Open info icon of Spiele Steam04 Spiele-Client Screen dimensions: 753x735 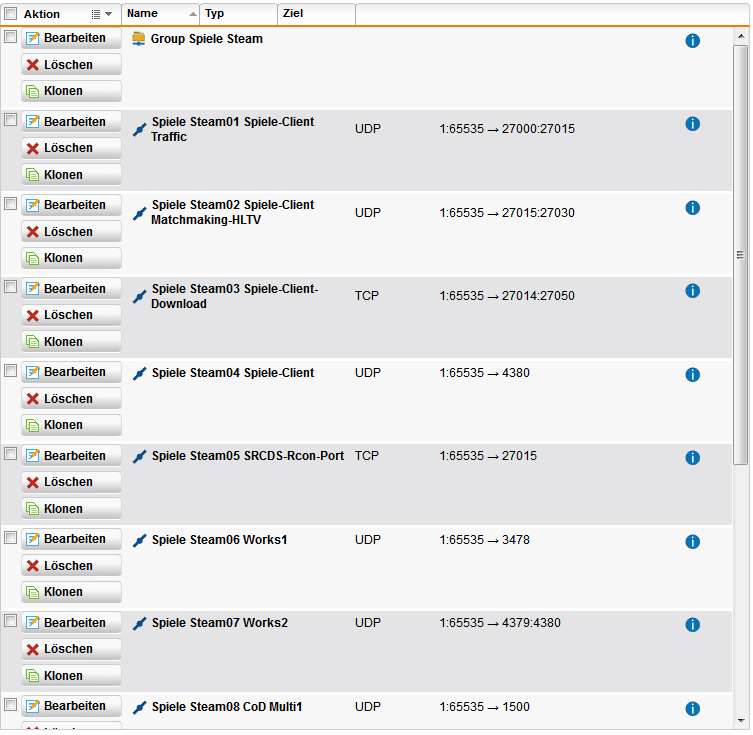tap(692, 374)
